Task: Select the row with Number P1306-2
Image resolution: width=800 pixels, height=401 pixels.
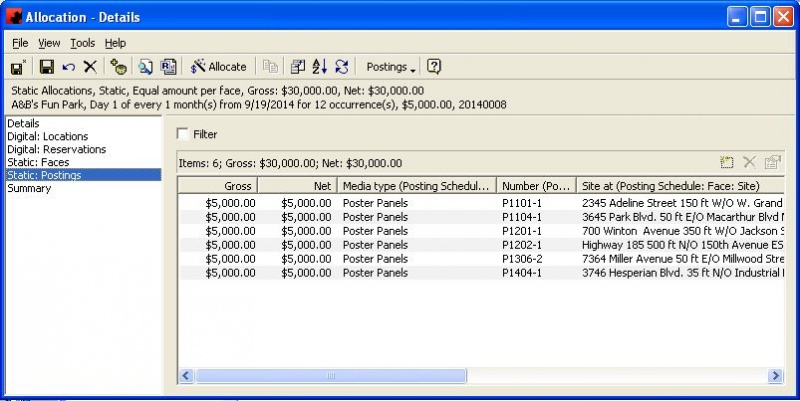Action: [521, 259]
